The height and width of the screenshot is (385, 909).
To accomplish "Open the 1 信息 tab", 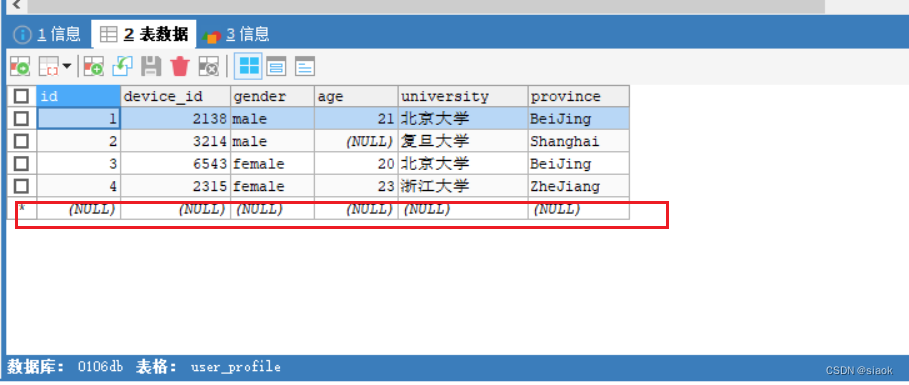I will click(x=48, y=34).
